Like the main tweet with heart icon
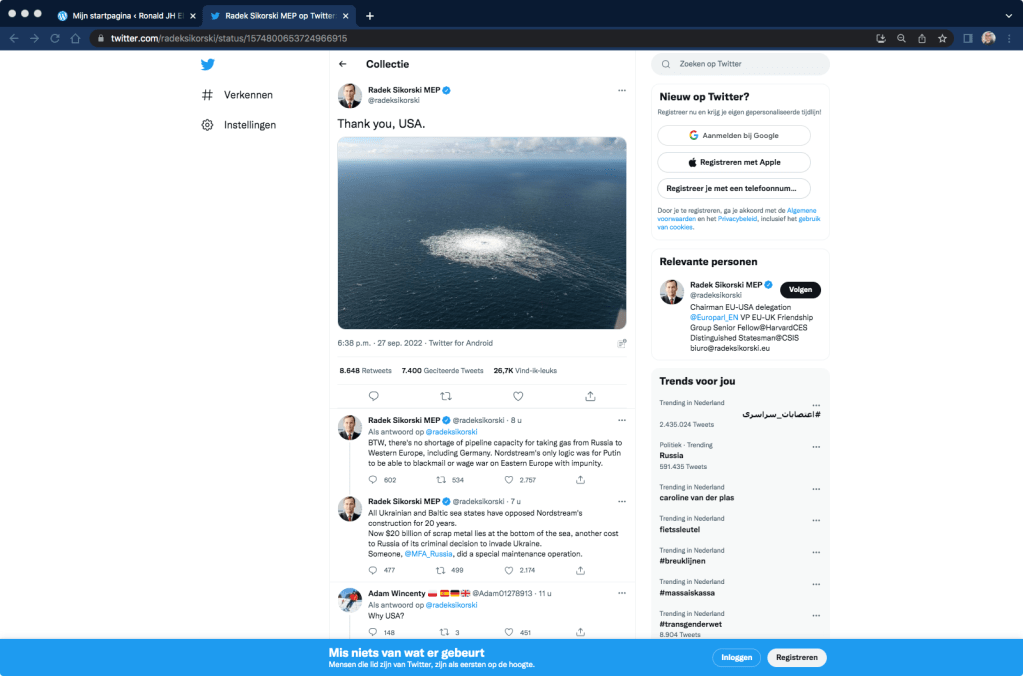 (x=518, y=396)
